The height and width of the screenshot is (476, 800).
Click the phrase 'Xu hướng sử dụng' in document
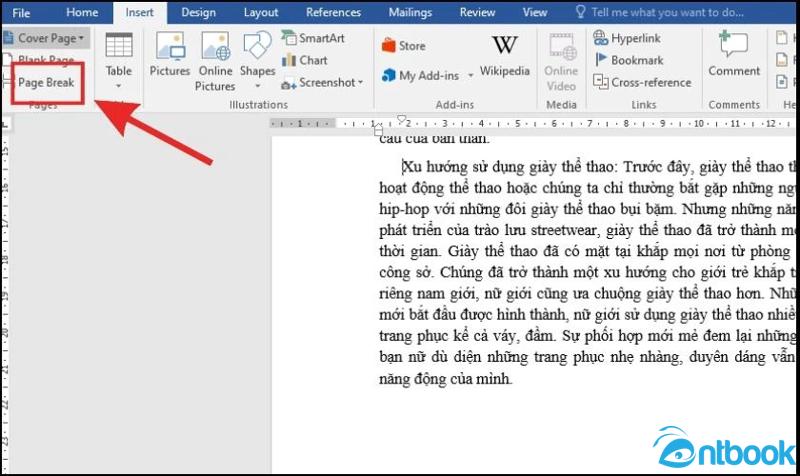click(463, 167)
